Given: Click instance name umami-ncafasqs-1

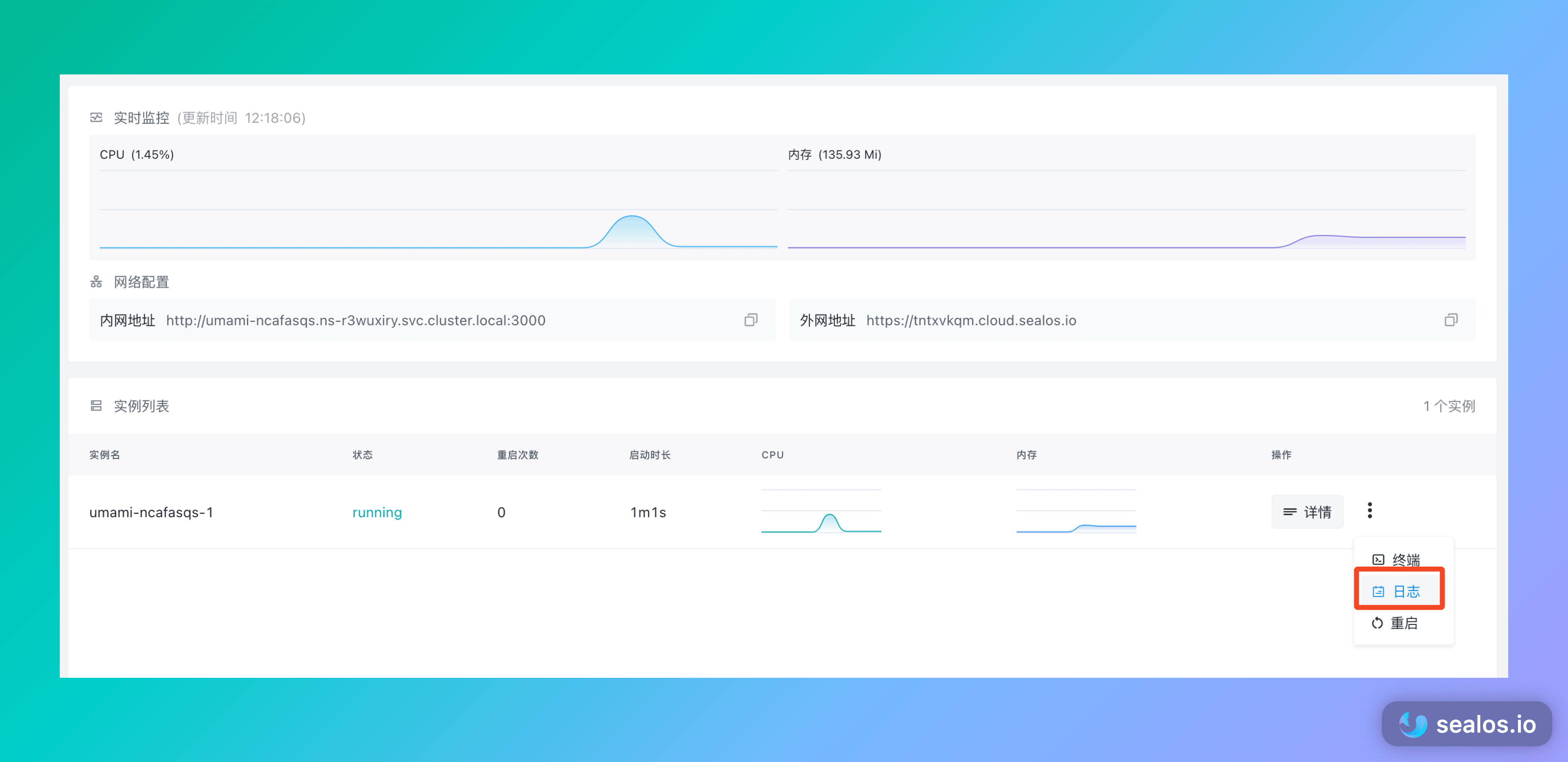Looking at the screenshot, I should pyautogui.click(x=151, y=512).
